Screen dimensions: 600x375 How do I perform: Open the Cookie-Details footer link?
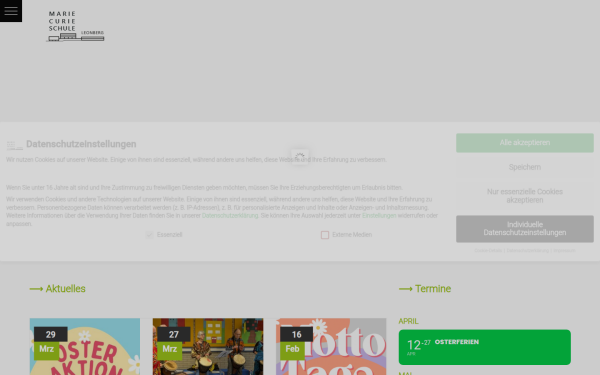488,251
